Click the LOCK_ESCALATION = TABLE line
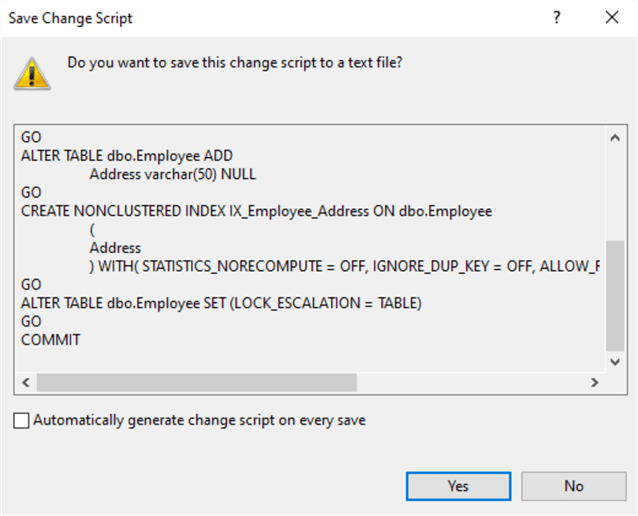The image size is (638, 516). tap(221, 303)
